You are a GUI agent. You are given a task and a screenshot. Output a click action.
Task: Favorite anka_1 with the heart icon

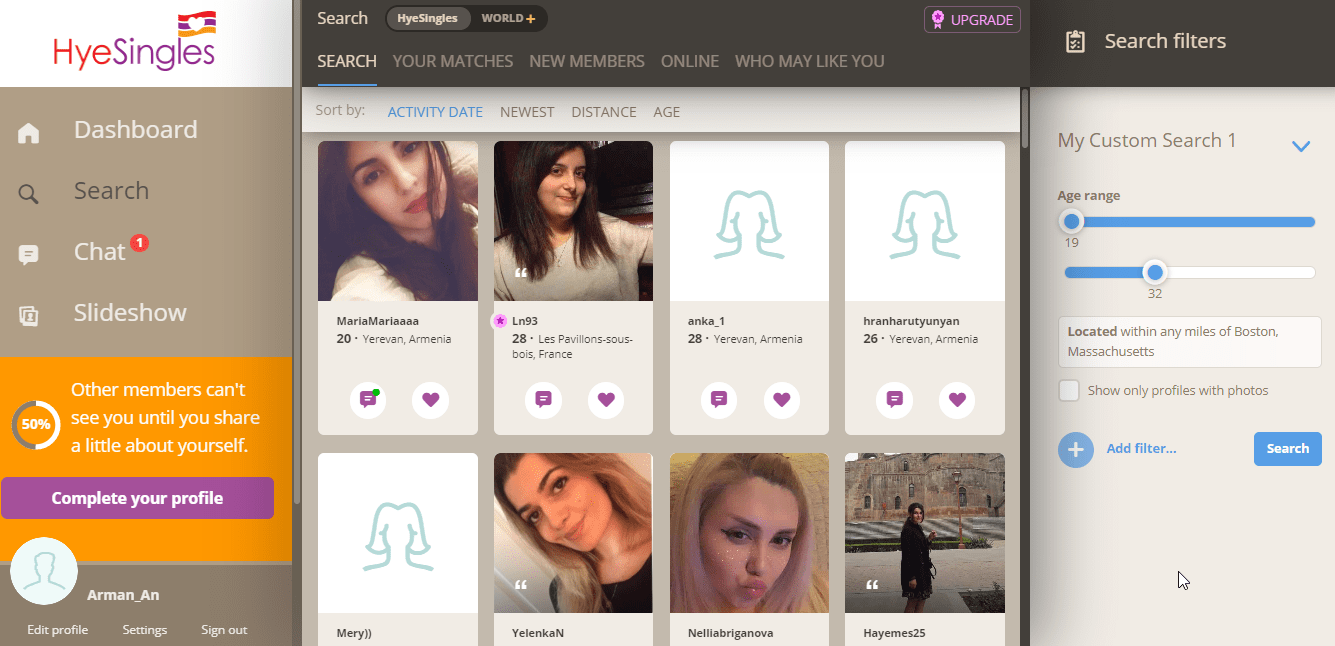point(782,399)
